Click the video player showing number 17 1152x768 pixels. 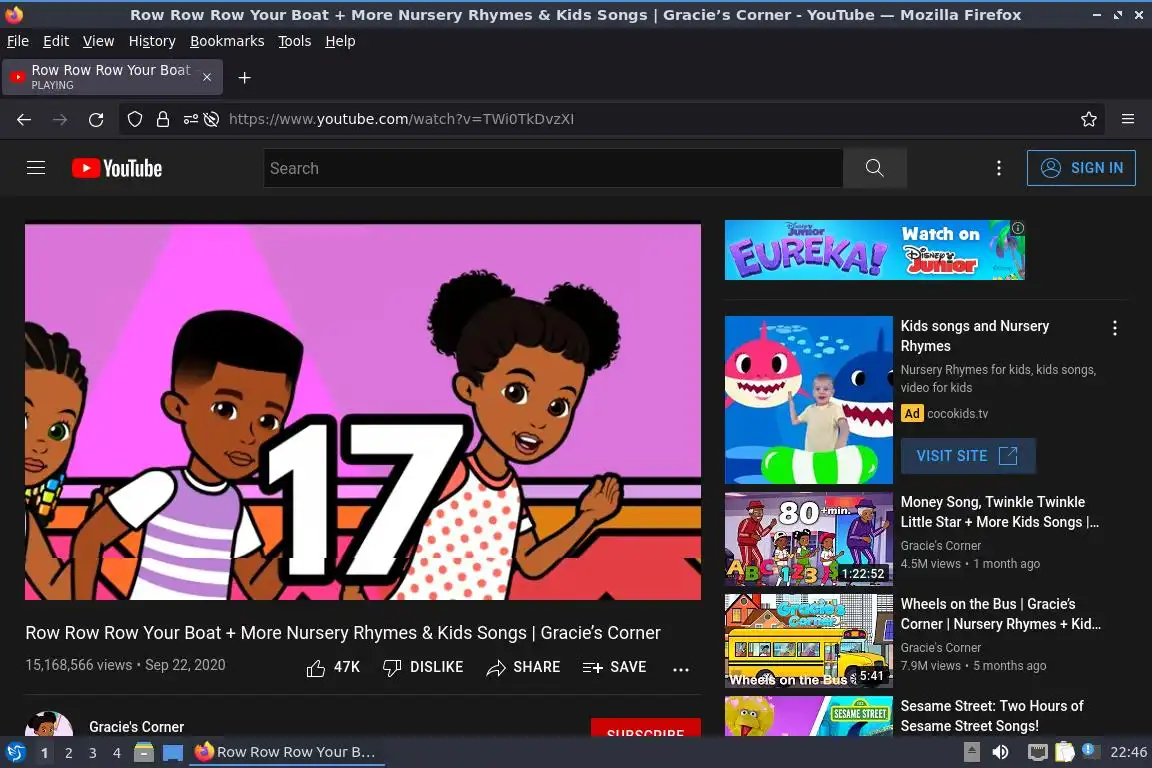coord(363,412)
